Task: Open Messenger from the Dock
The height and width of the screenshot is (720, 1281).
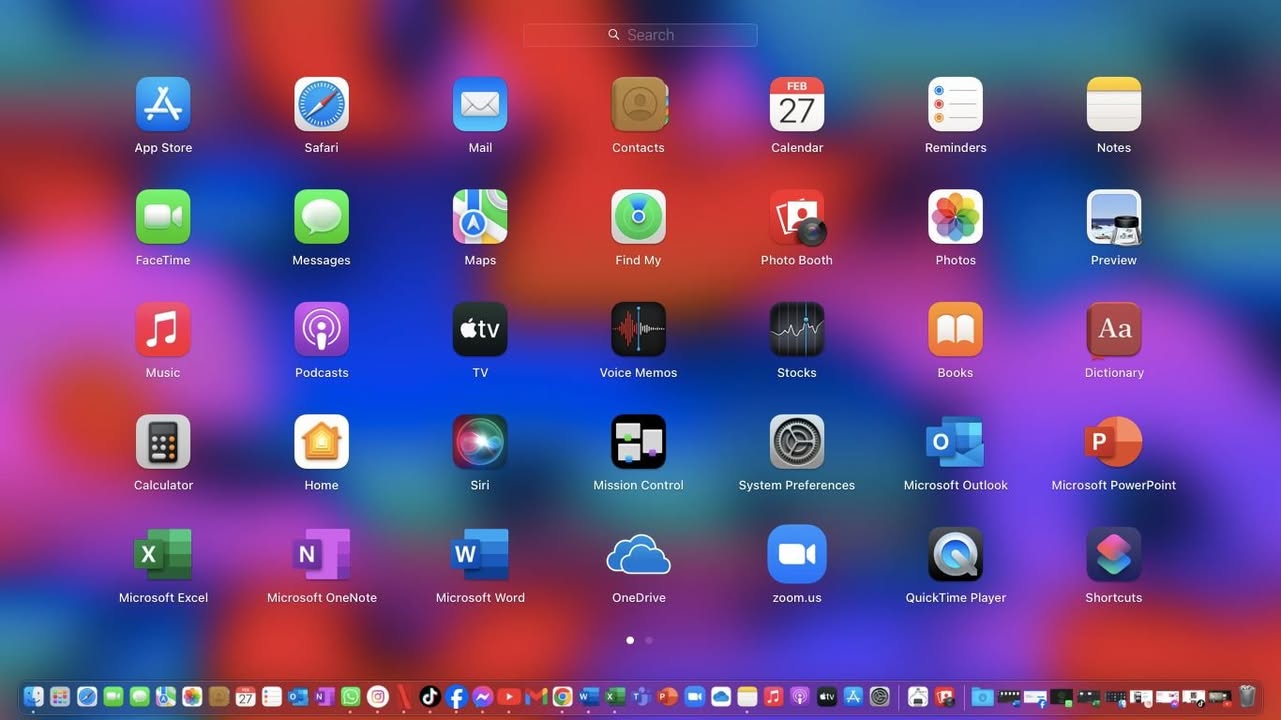Action: (x=483, y=697)
